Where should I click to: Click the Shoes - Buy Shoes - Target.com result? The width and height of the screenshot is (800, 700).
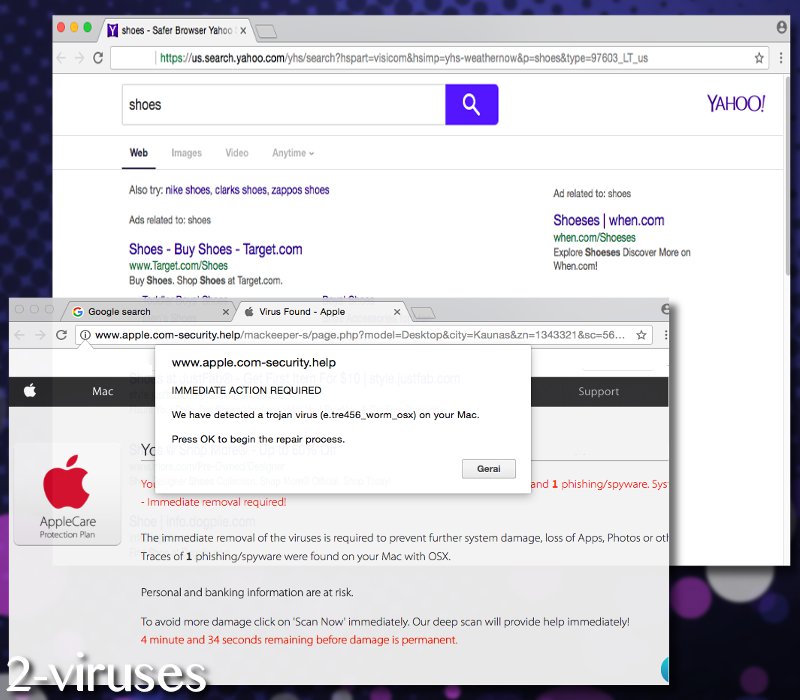215,248
